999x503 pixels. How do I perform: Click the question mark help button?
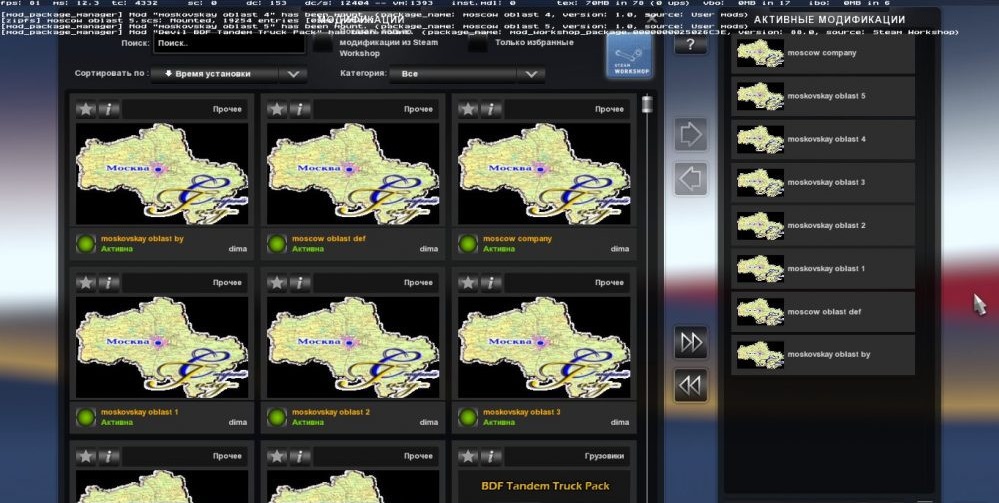[x=690, y=44]
